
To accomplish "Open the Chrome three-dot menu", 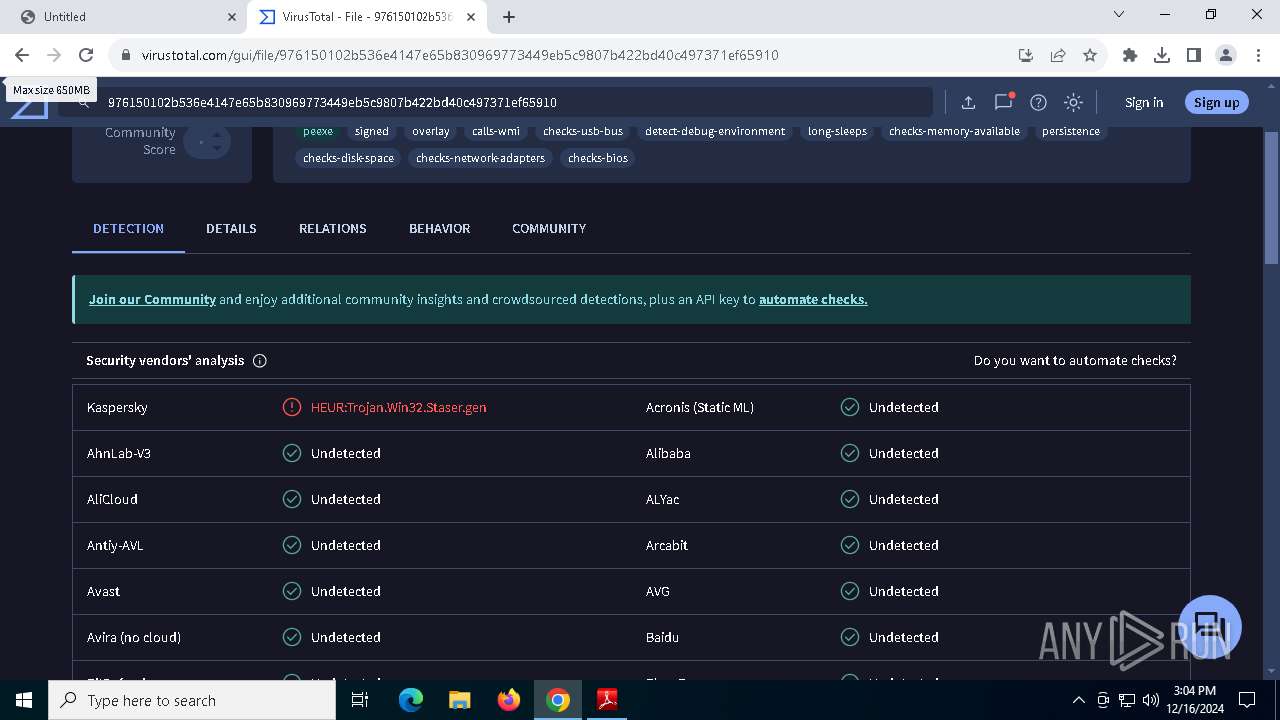I will (x=1258, y=55).
